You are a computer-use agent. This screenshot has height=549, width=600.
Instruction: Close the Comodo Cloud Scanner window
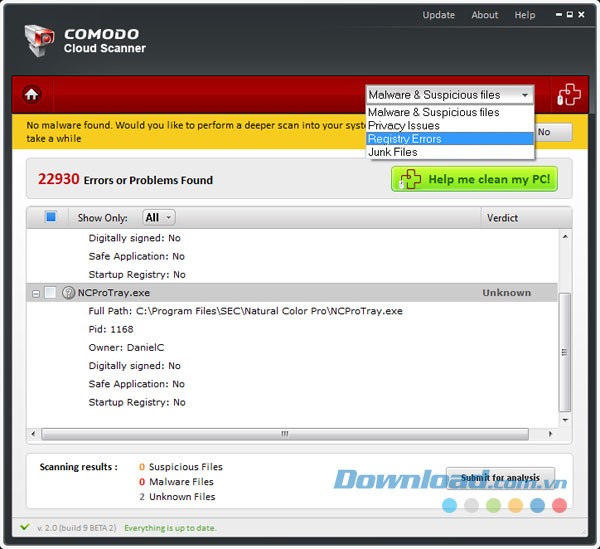coord(581,15)
